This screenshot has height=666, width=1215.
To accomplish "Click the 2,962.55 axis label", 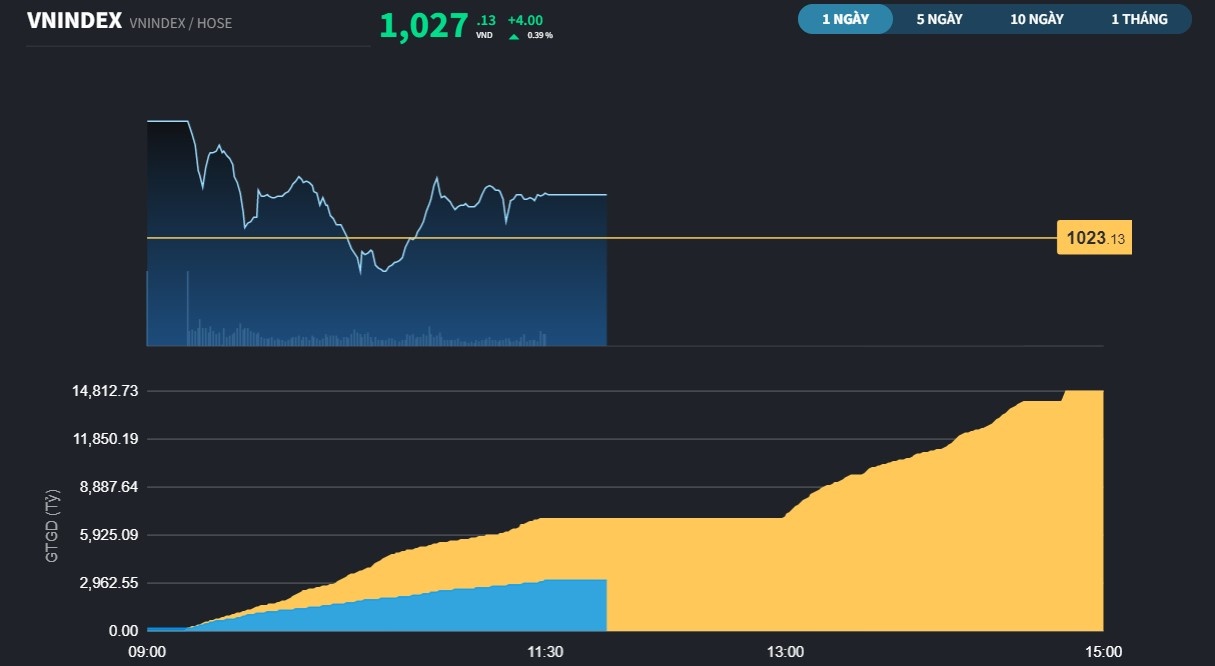I will tap(108, 583).
